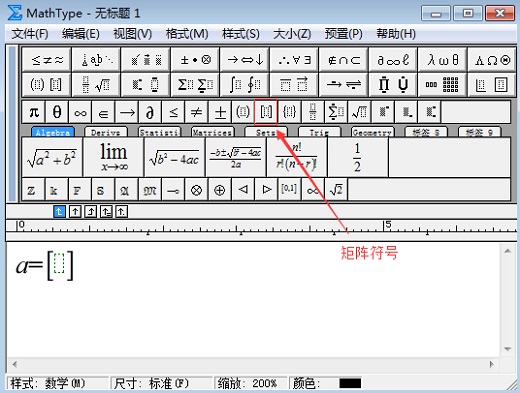Open the uppercase Greek palette (ΛΩ)

coord(492,60)
